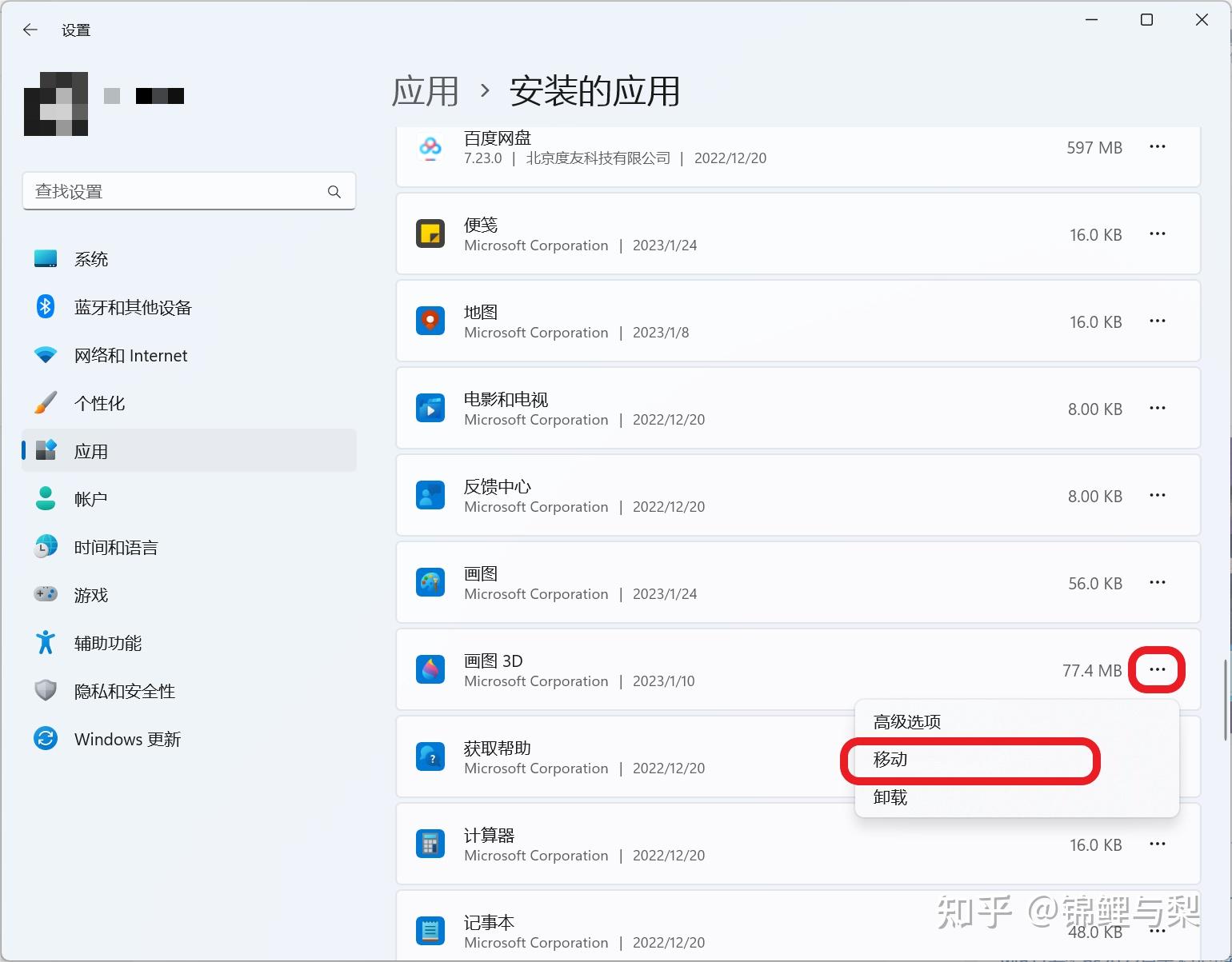Open 高级选项 for 画图 3D
Image resolution: width=1232 pixels, height=962 pixels.
coord(906,721)
